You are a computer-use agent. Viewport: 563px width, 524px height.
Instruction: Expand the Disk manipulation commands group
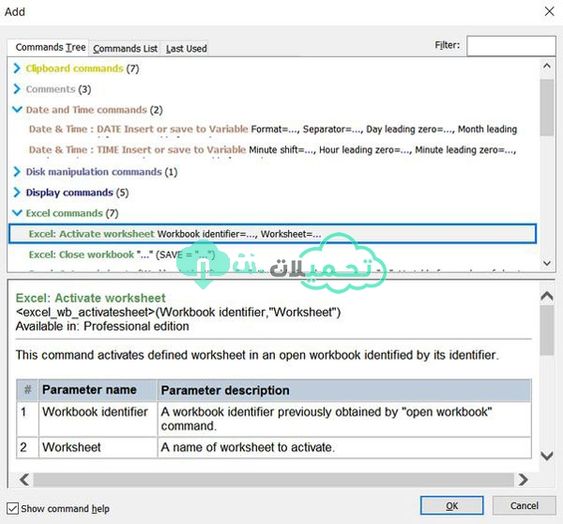click(x=17, y=172)
